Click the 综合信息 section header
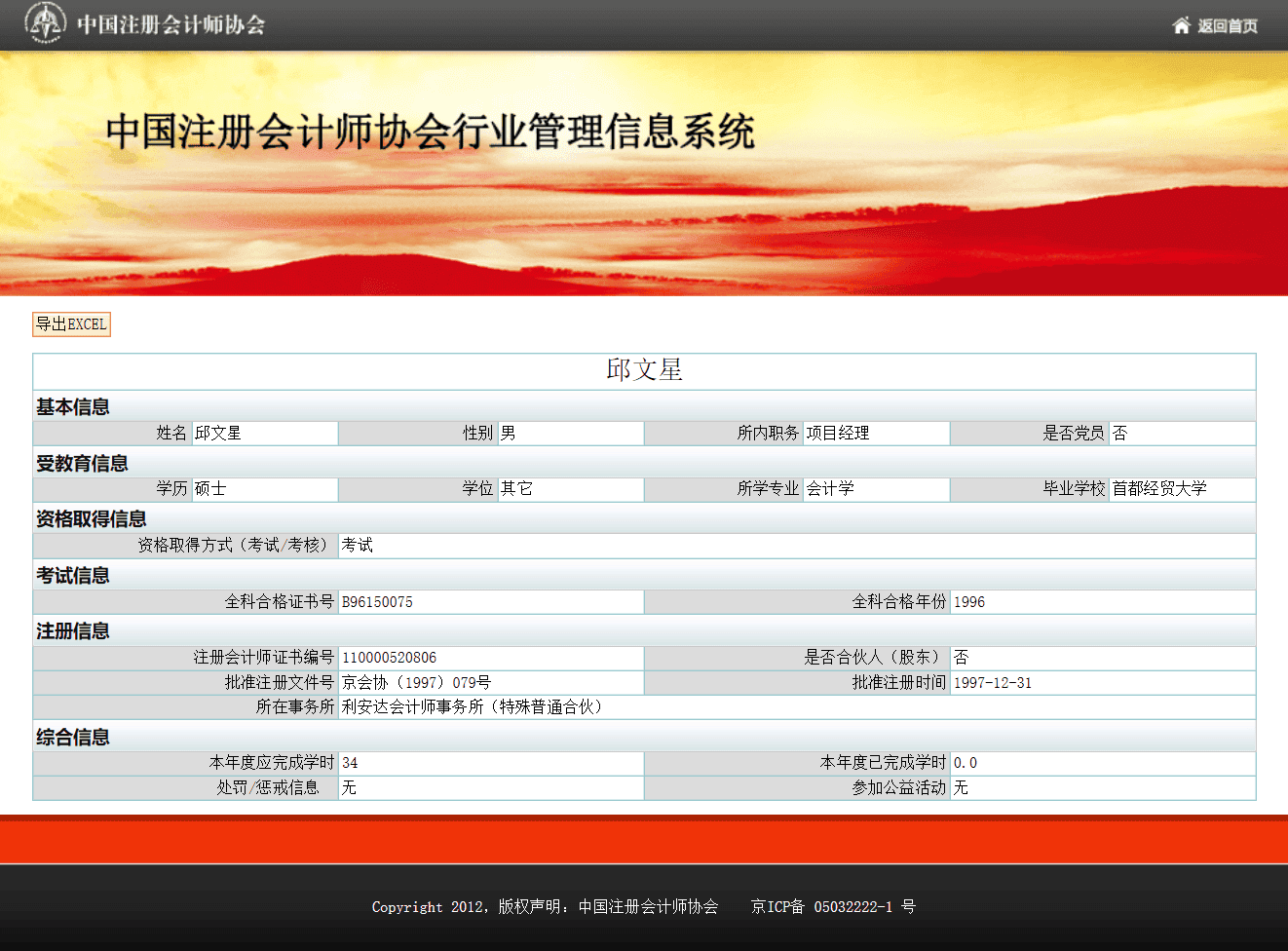Viewport: 1288px width, 951px height. pyautogui.click(x=73, y=738)
